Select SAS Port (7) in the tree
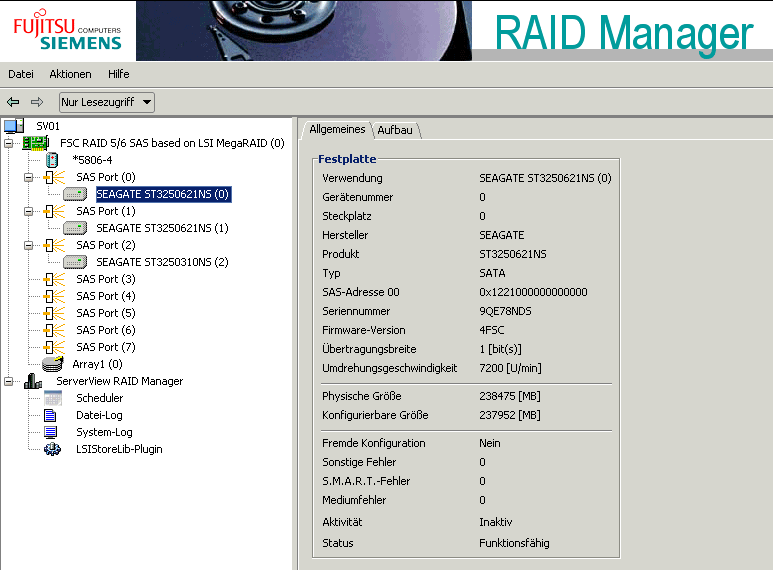The height and width of the screenshot is (570, 773). tap(106, 347)
